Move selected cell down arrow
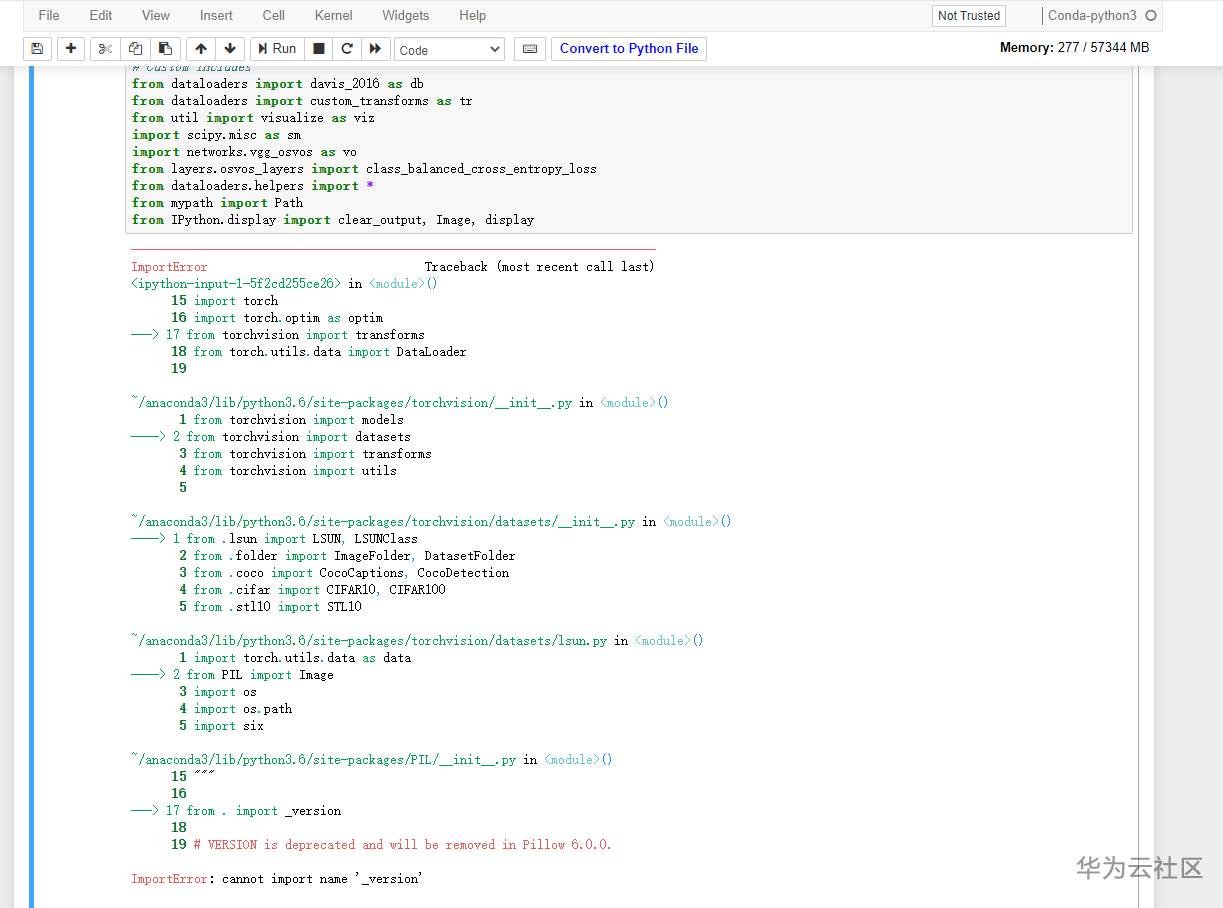Viewport: 1223px width, 908px height. click(230, 49)
